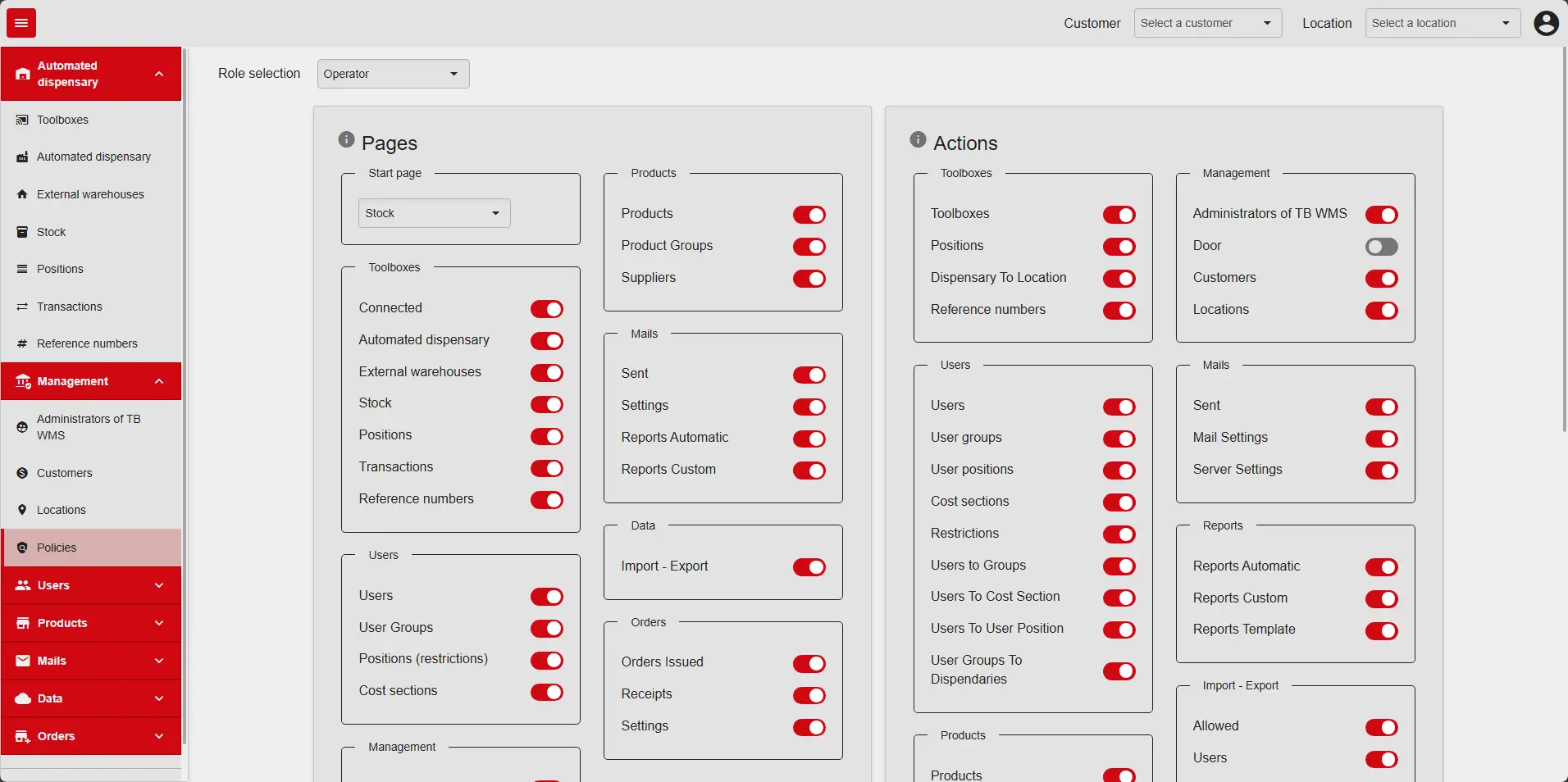Open the Role selection dropdown
This screenshot has width=1568, height=782.
[x=393, y=74]
